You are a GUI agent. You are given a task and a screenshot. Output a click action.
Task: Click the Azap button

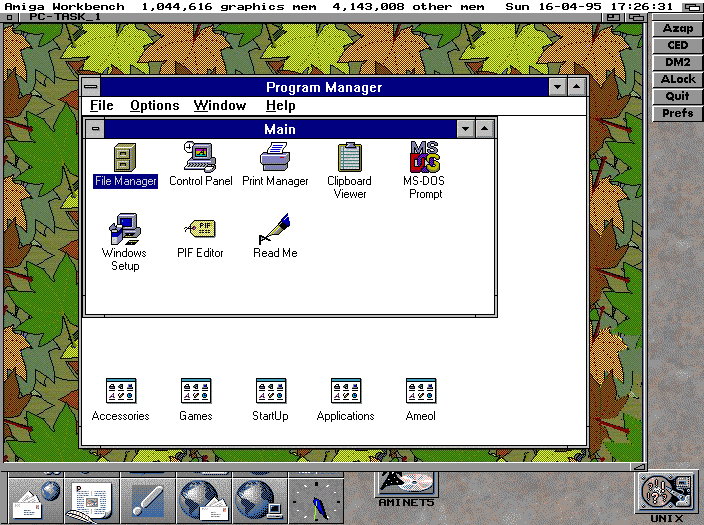coord(678,28)
